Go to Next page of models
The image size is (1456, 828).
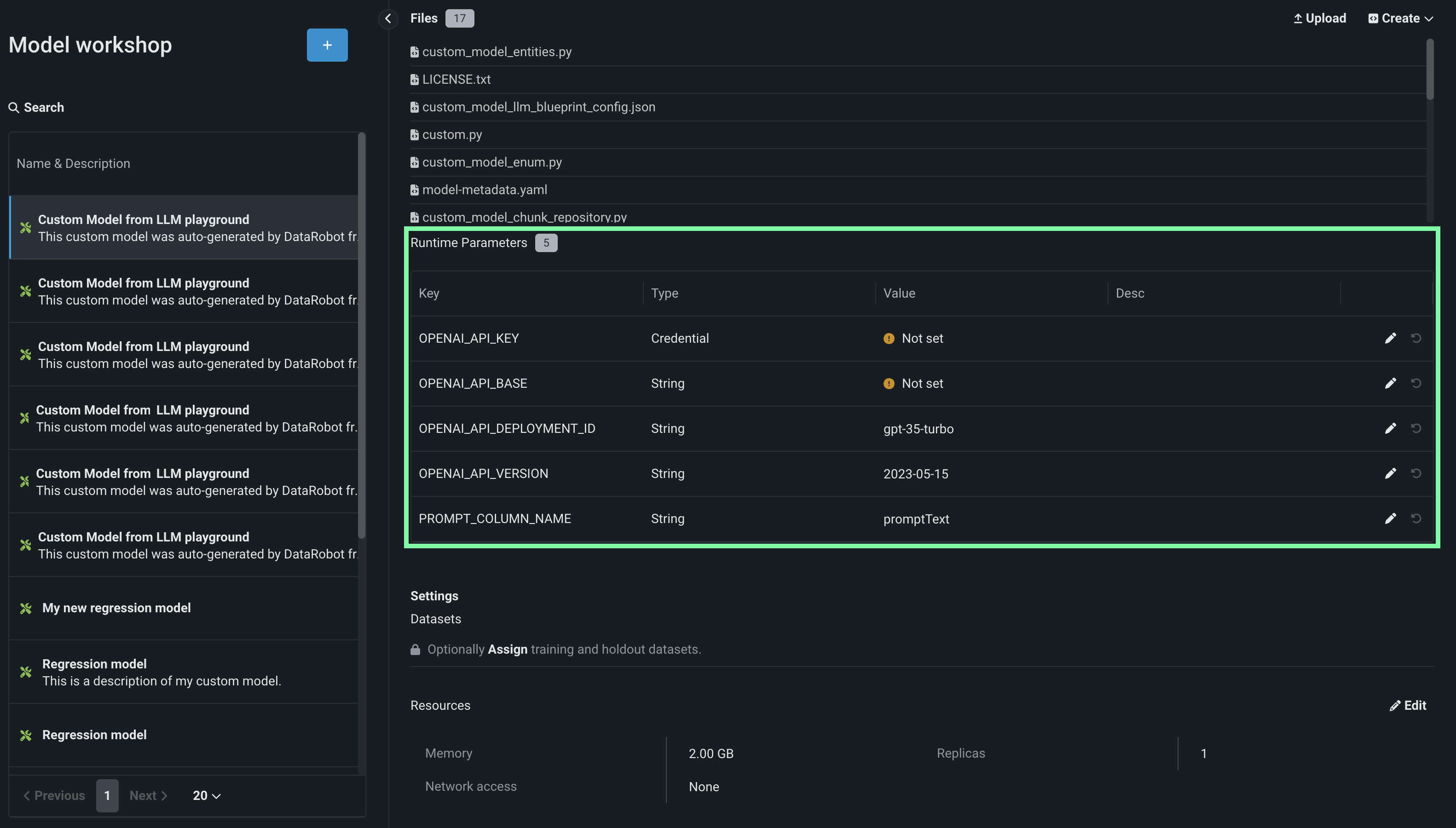tap(148, 796)
